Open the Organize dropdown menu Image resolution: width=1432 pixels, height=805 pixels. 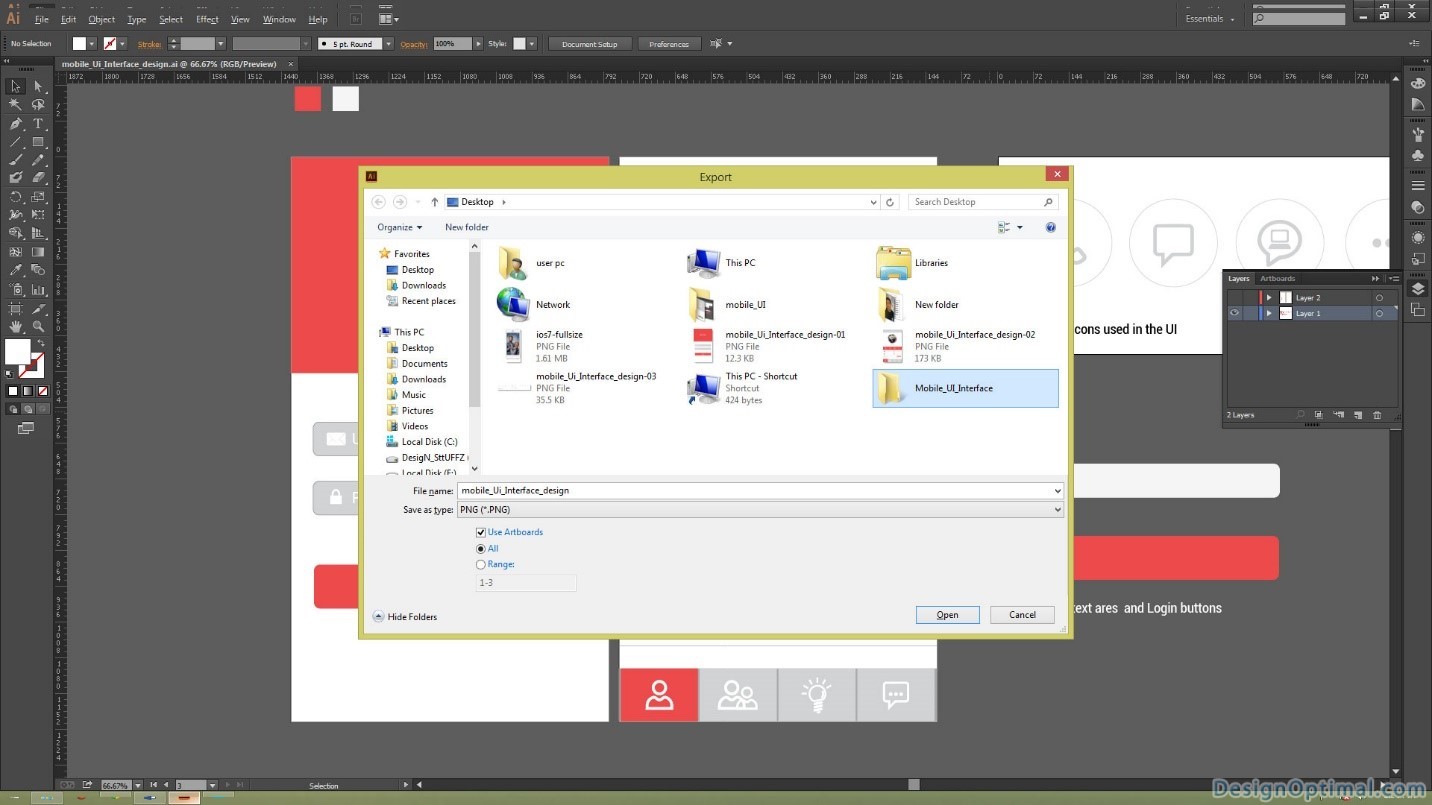pyautogui.click(x=400, y=228)
